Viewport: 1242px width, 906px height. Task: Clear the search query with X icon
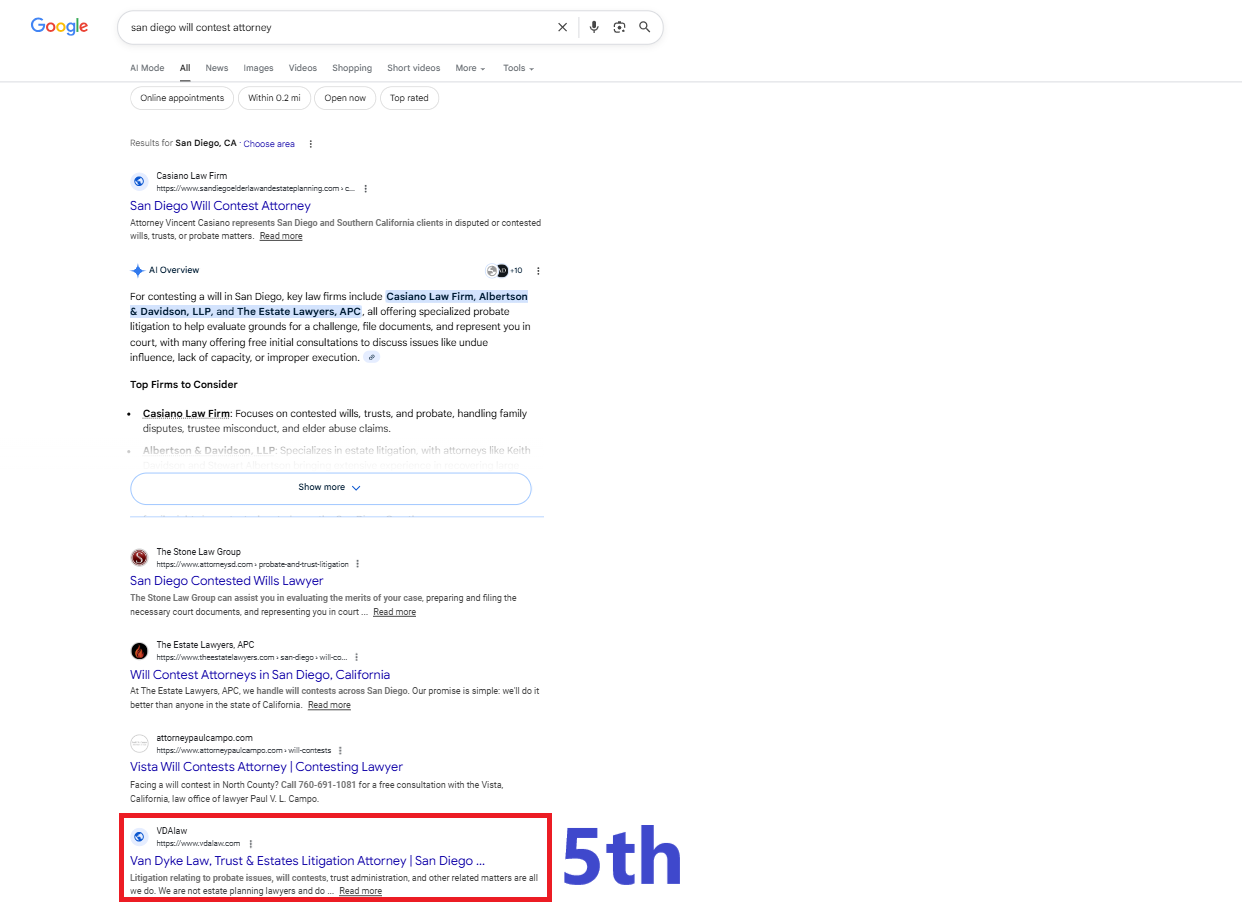pos(562,27)
